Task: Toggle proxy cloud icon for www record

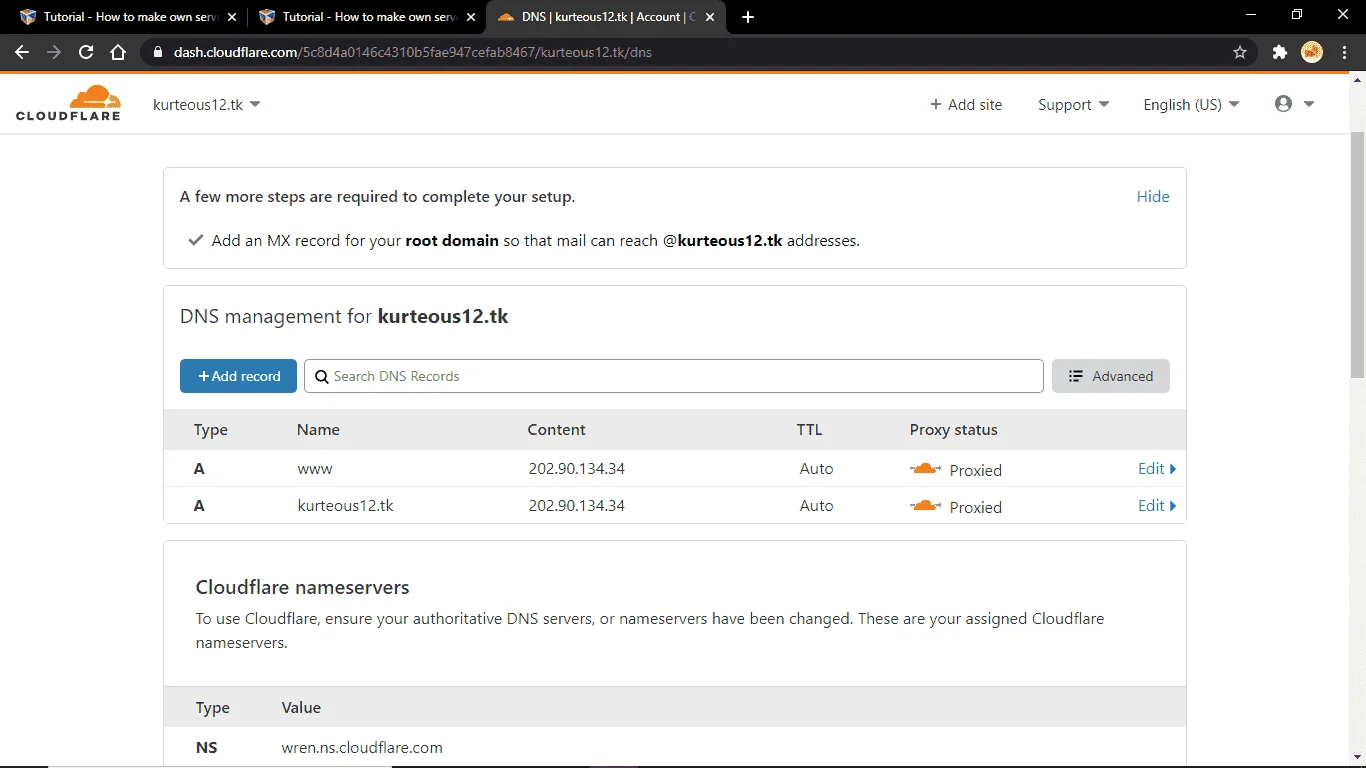Action: pyautogui.click(x=925, y=468)
